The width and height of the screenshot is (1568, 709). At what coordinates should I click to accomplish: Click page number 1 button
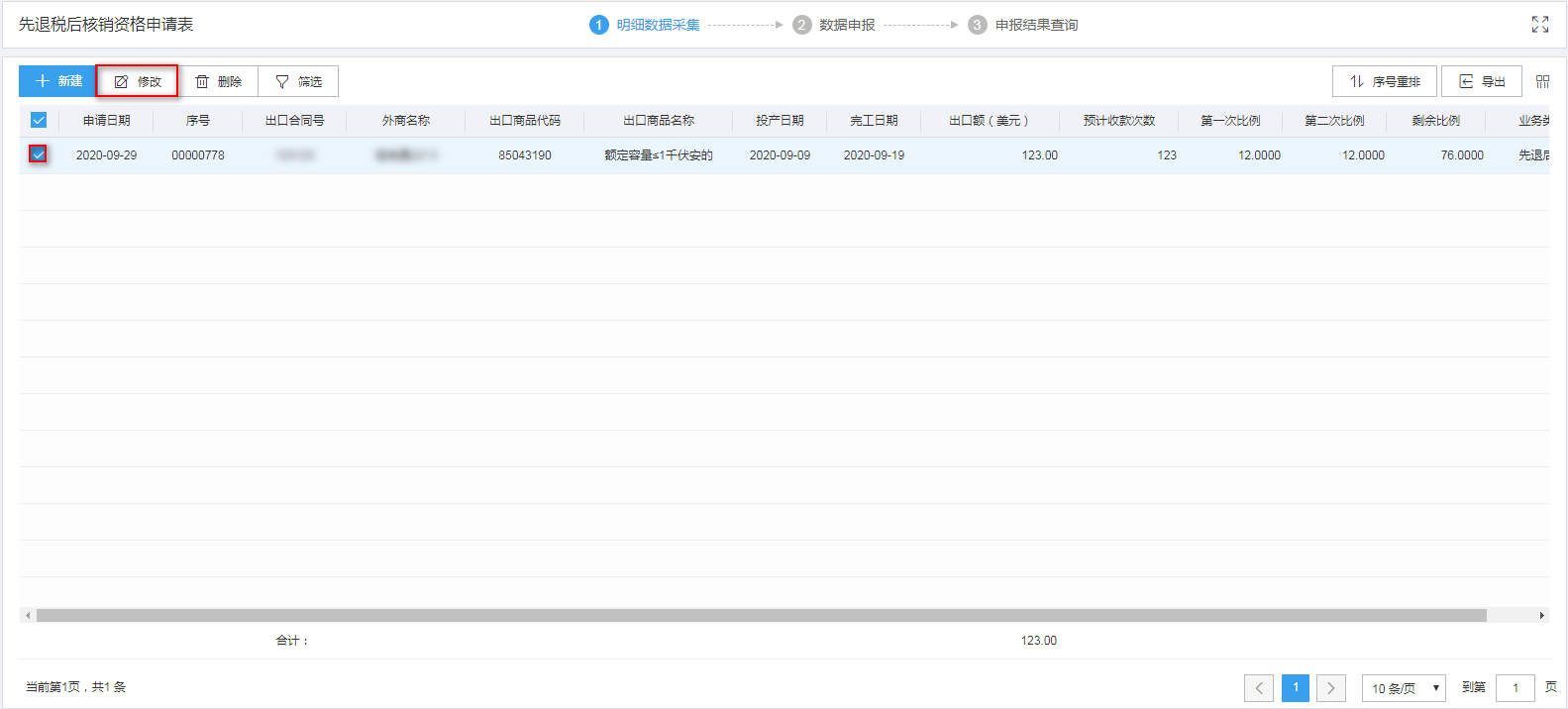[x=1295, y=687]
